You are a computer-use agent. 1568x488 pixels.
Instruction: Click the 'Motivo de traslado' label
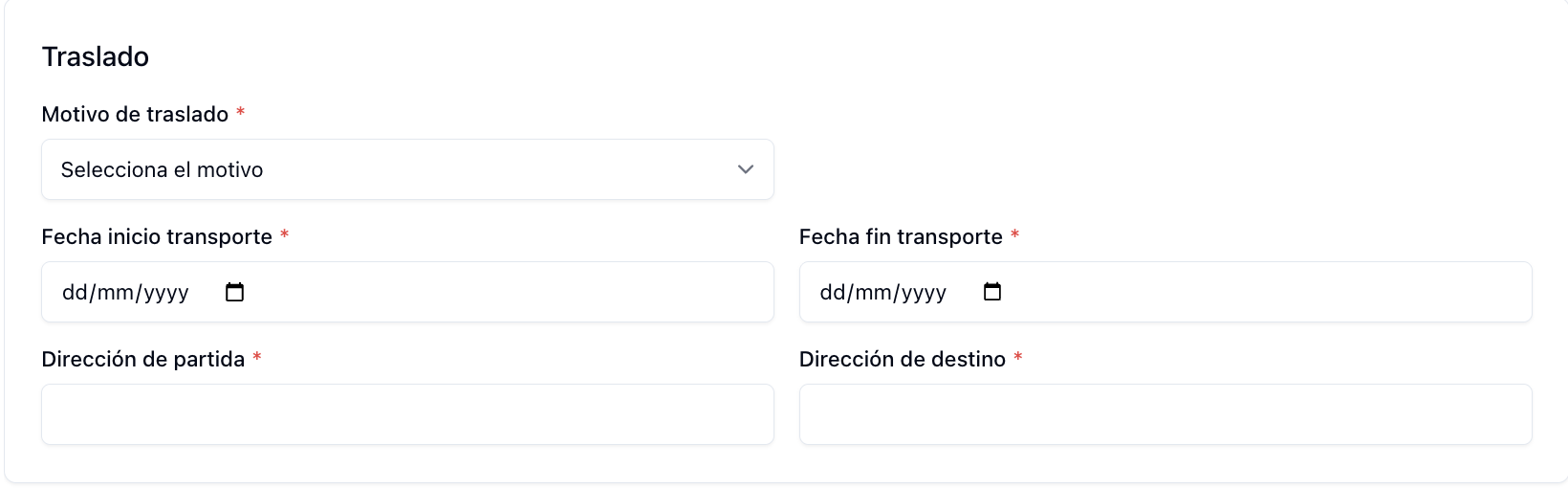pos(135,114)
